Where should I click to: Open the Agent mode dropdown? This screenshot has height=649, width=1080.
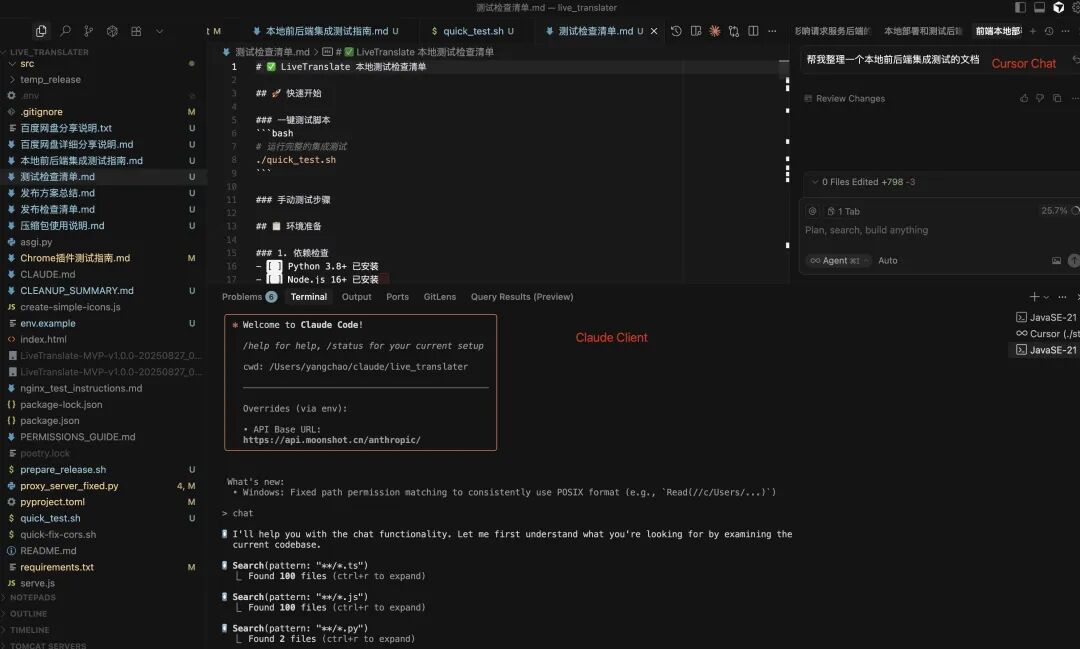tap(838, 260)
